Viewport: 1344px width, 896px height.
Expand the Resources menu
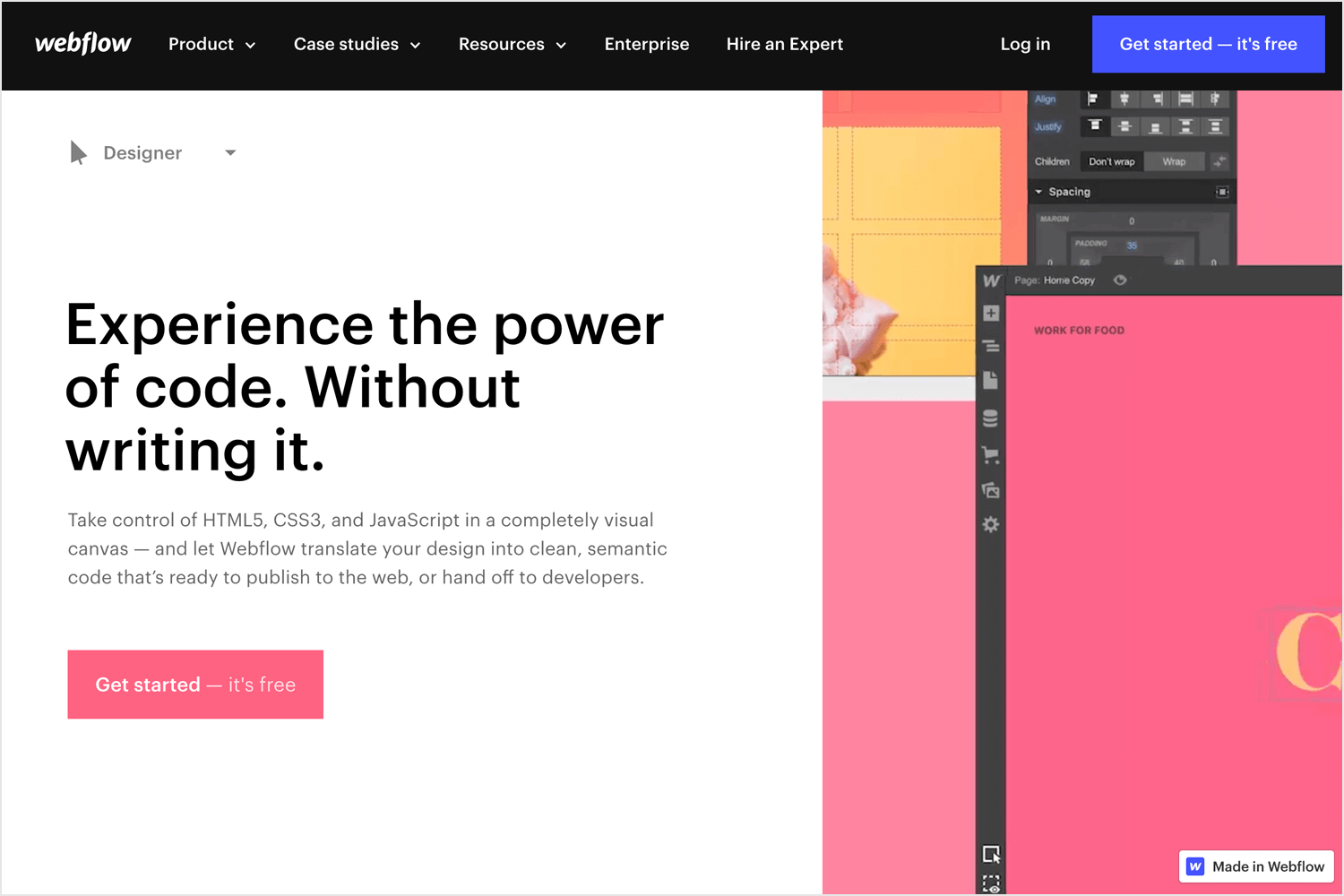click(513, 44)
